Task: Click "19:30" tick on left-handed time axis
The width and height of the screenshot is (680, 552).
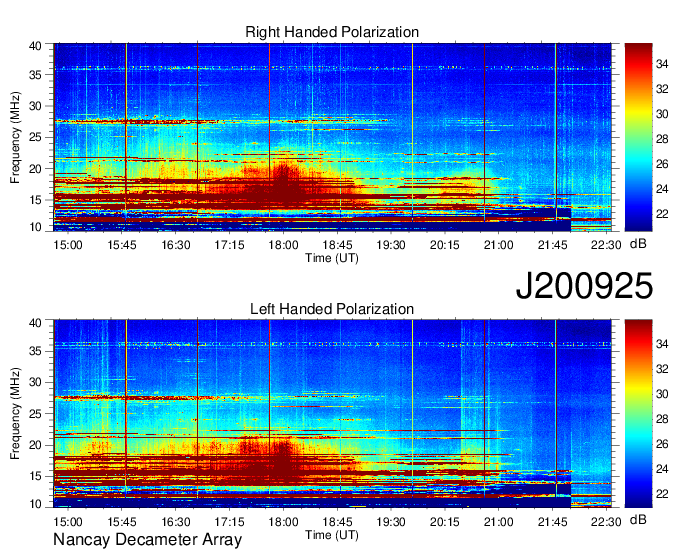Action: pos(391,522)
